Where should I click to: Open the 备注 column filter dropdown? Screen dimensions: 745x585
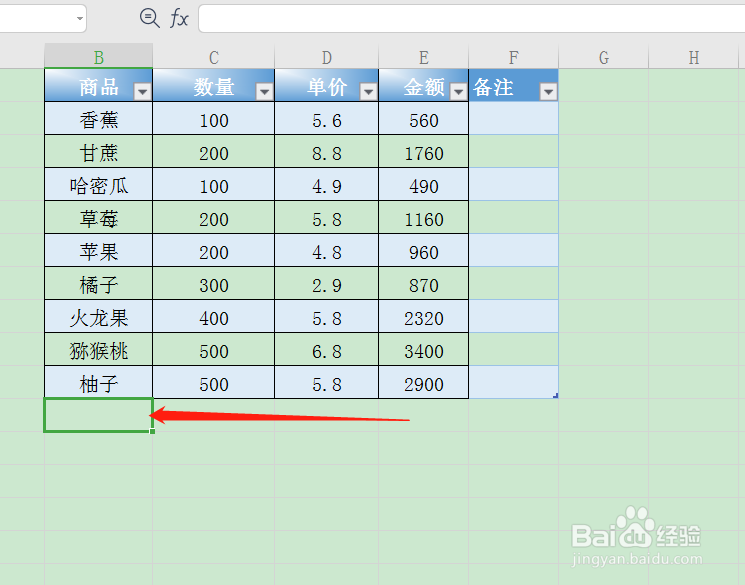[548, 91]
